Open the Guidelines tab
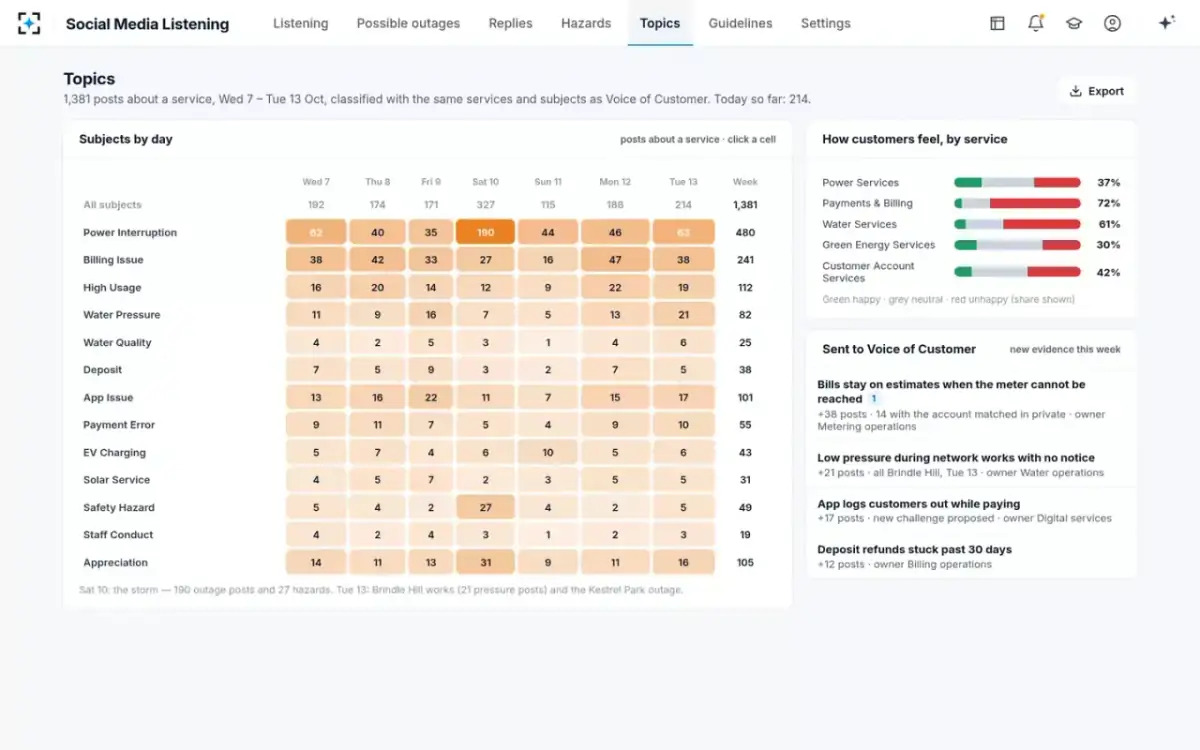Image resolution: width=1200 pixels, height=750 pixels. pos(740,23)
